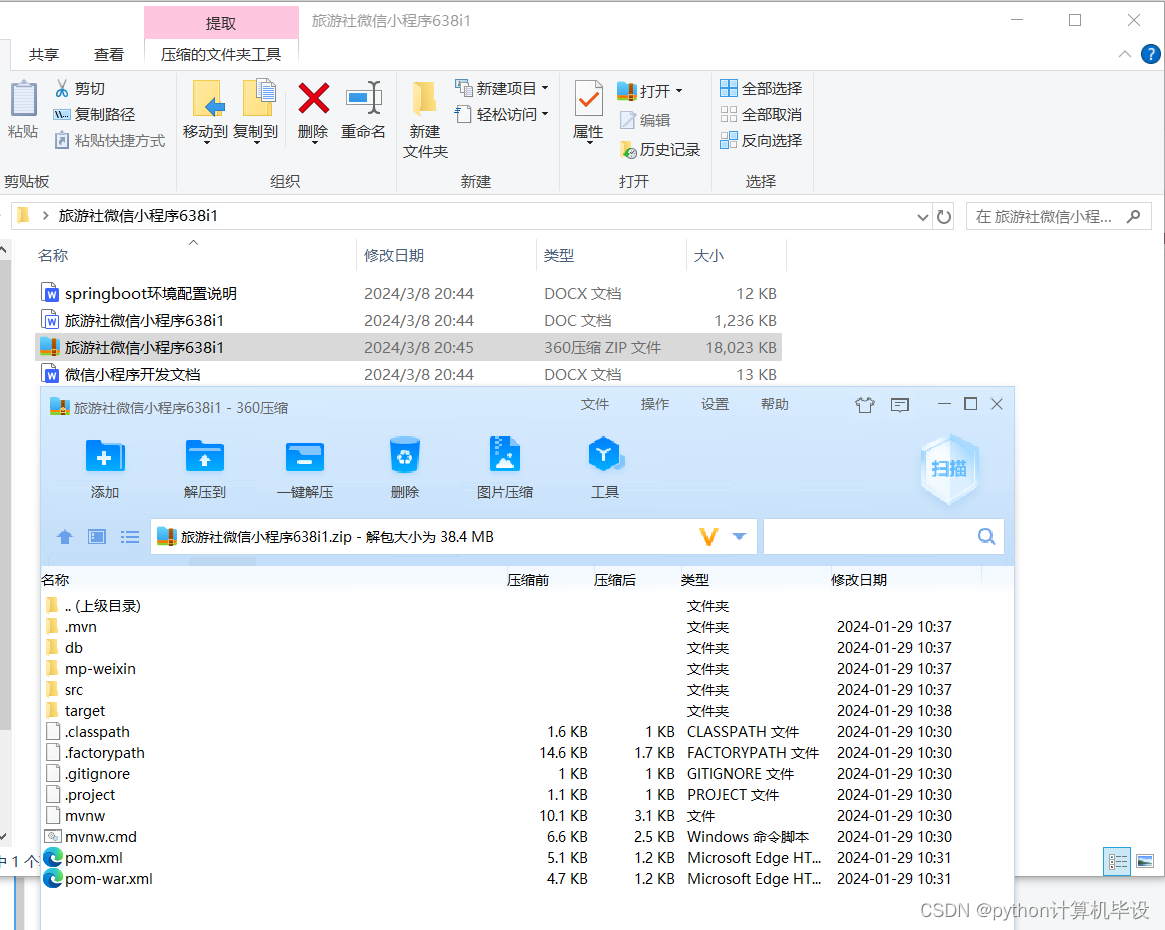Click the 删除 recycle icon in 360压缩

(x=405, y=455)
